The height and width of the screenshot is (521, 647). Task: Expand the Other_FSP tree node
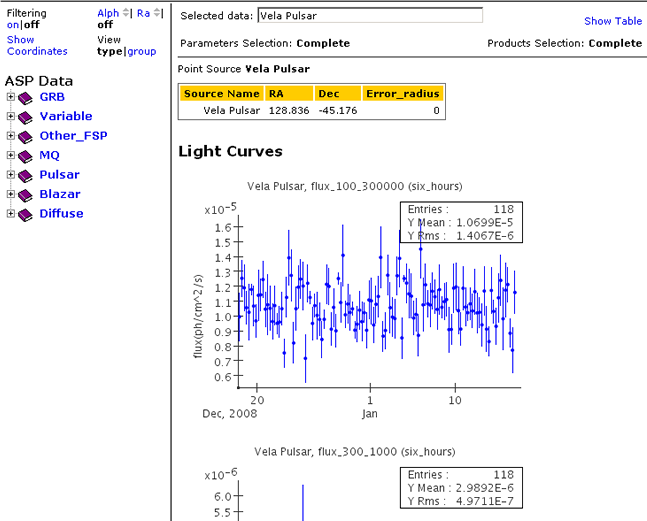click(x=11, y=135)
